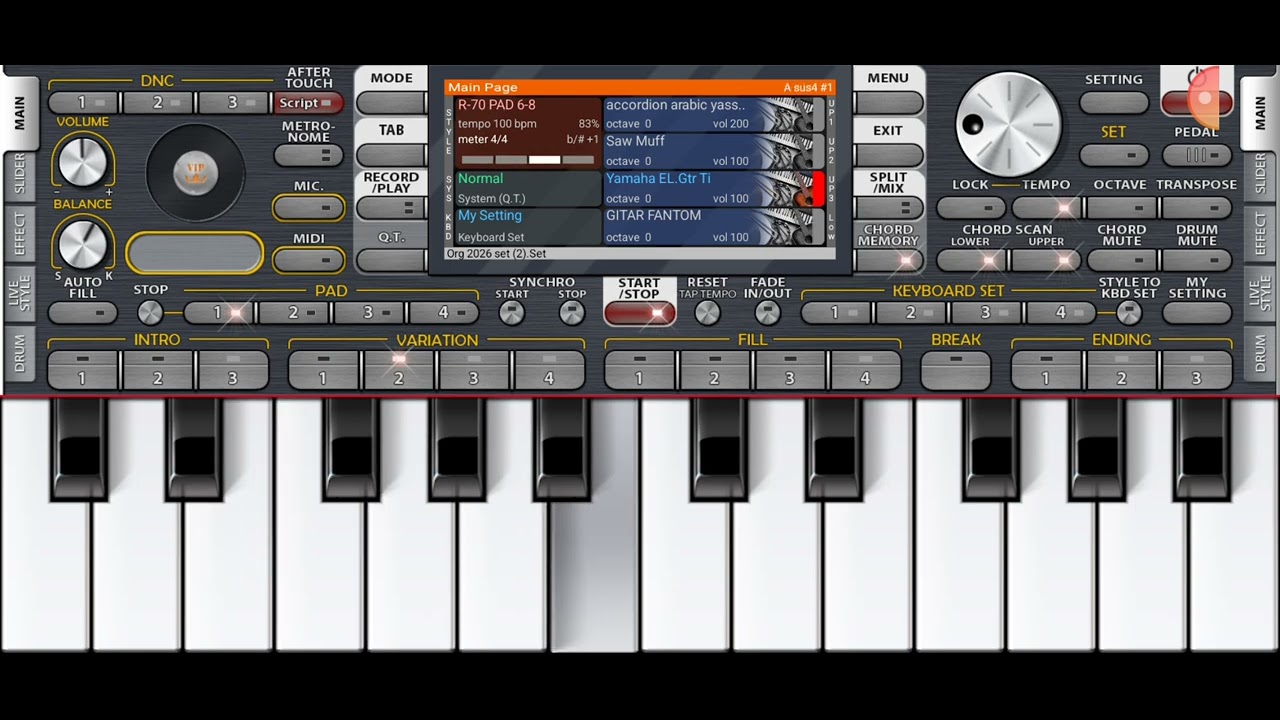Toggle the Drum Mute button

coord(1197,260)
